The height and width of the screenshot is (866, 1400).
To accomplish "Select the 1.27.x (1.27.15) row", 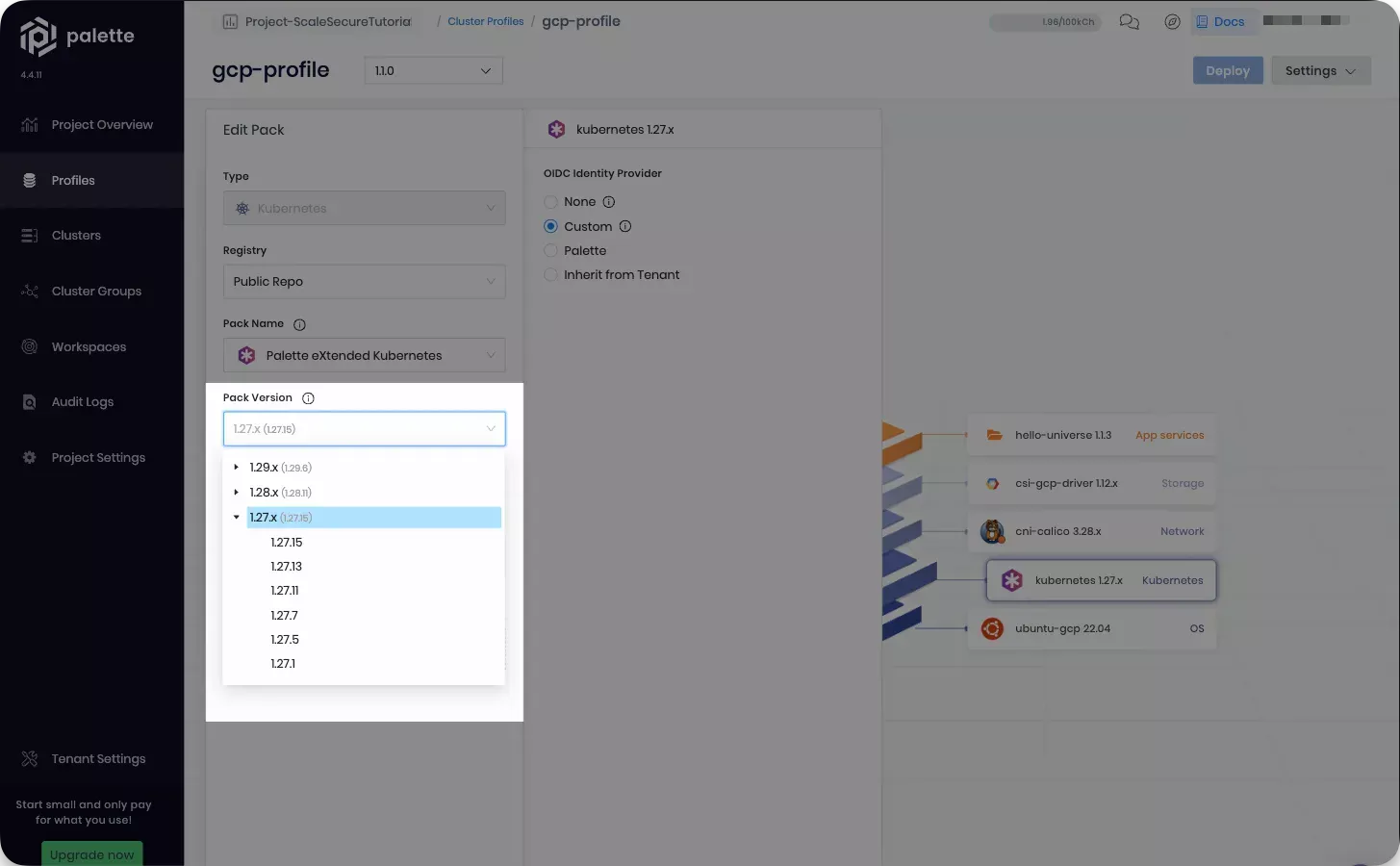I will 373,518.
